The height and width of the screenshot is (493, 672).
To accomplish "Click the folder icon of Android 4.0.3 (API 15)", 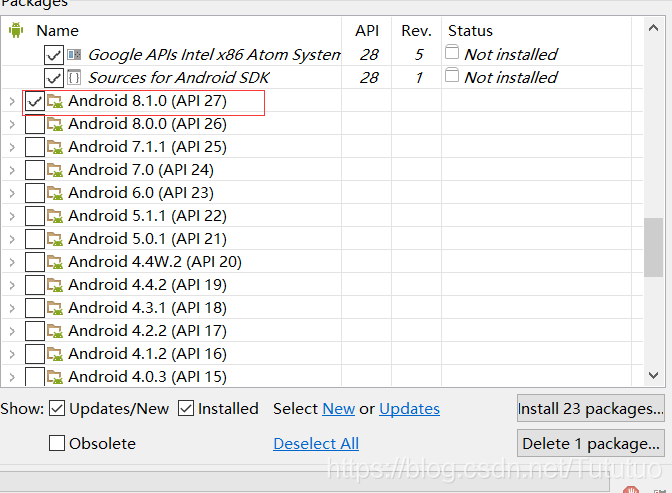I will point(55,377).
